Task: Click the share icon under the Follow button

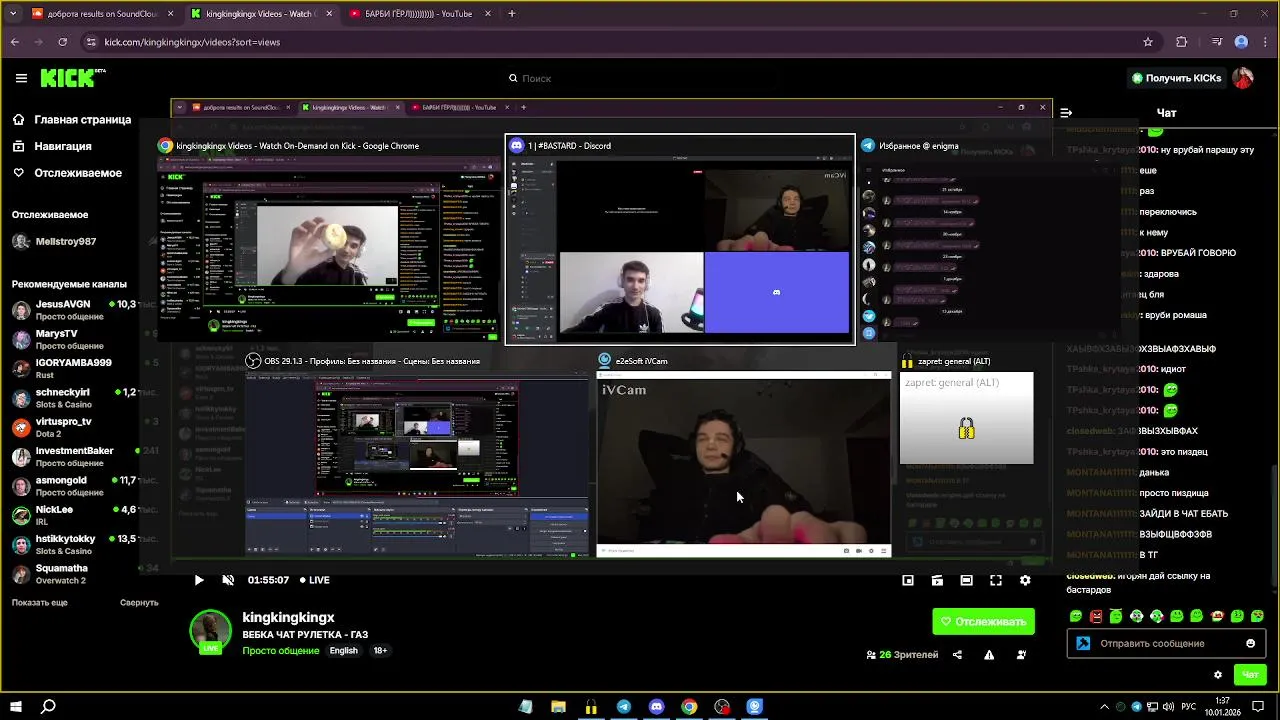Action: tap(958, 655)
